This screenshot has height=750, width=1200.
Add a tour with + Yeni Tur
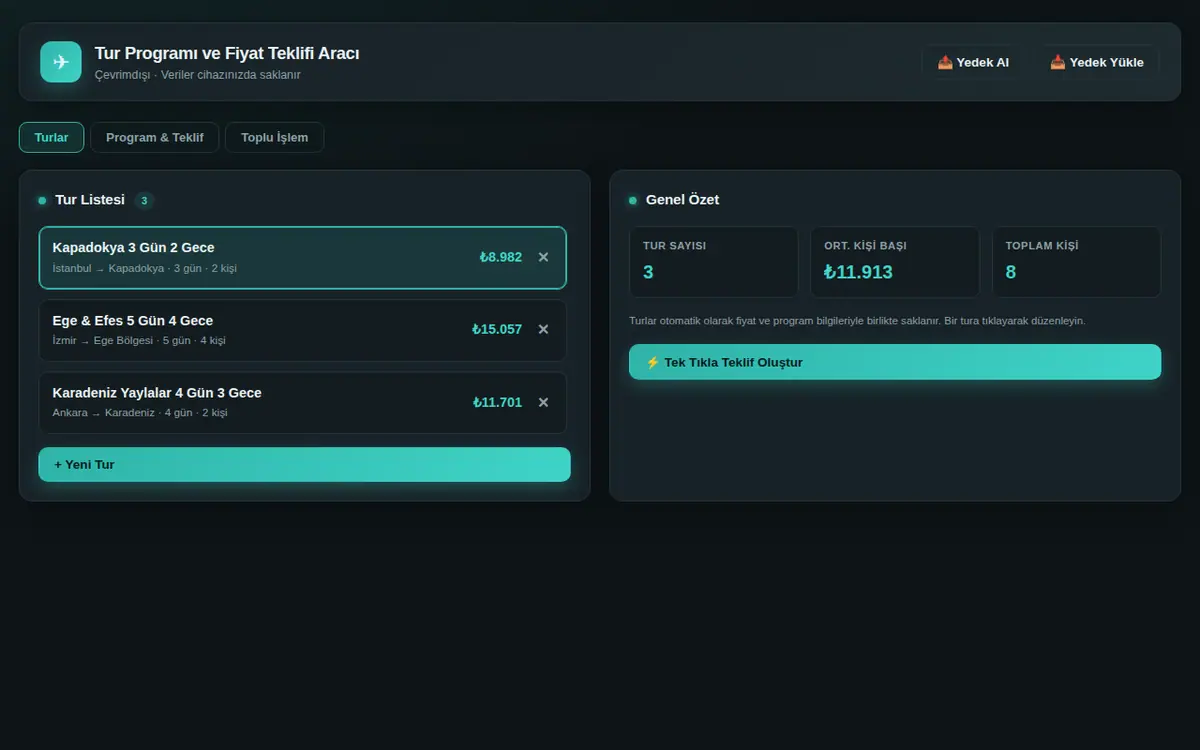coord(304,464)
